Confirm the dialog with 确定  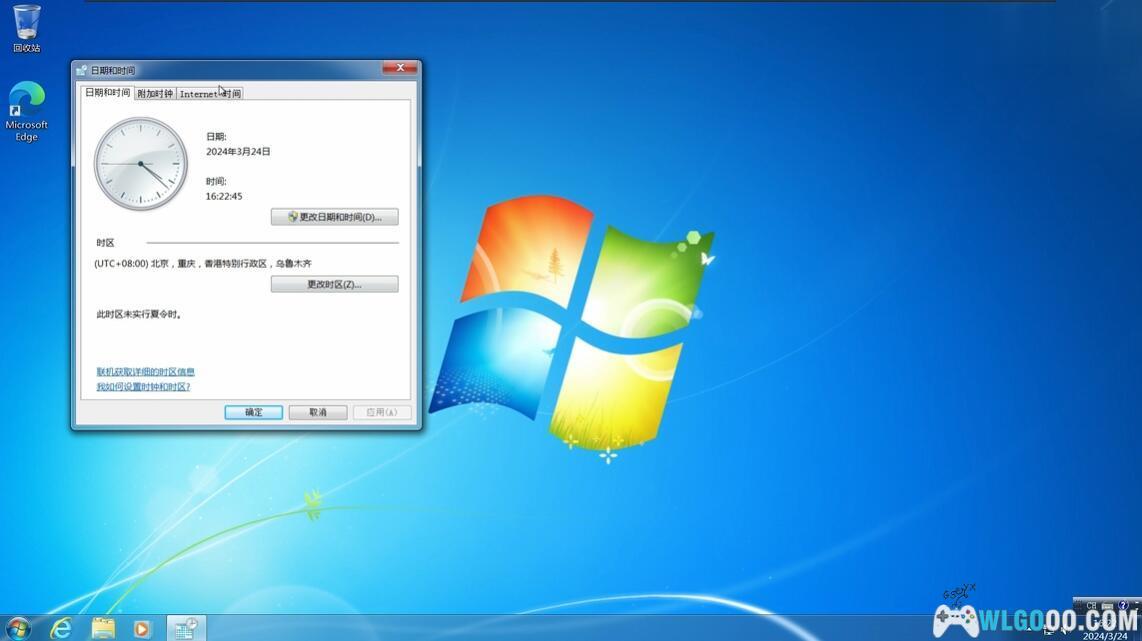tap(253, 412)
